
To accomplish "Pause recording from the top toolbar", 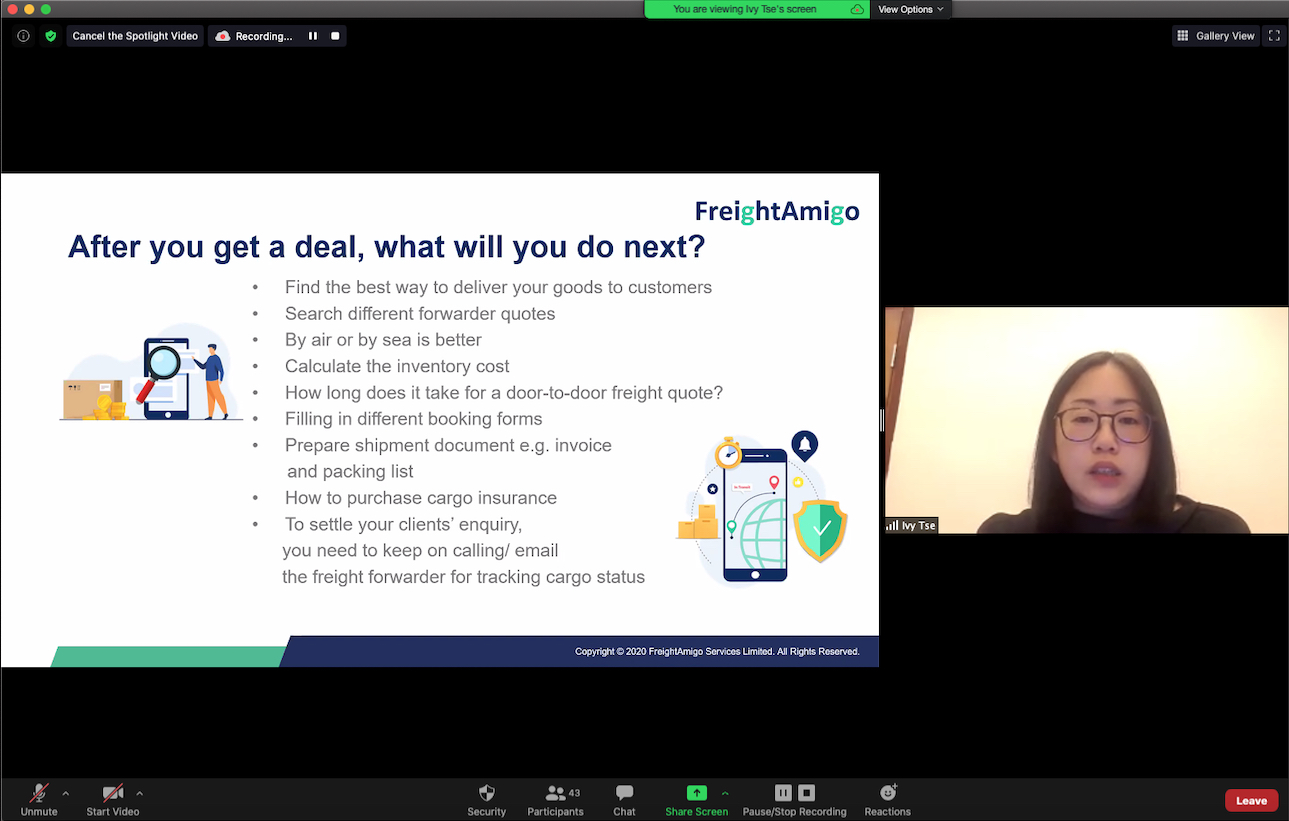I will pos(313,36).
